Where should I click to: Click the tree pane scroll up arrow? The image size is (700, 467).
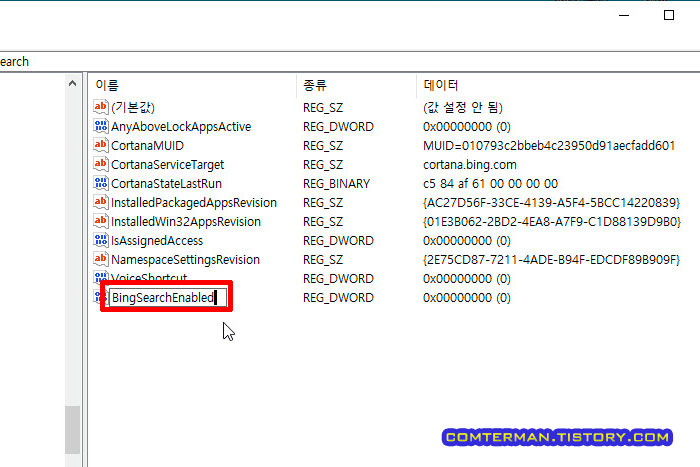coord(72,83)
